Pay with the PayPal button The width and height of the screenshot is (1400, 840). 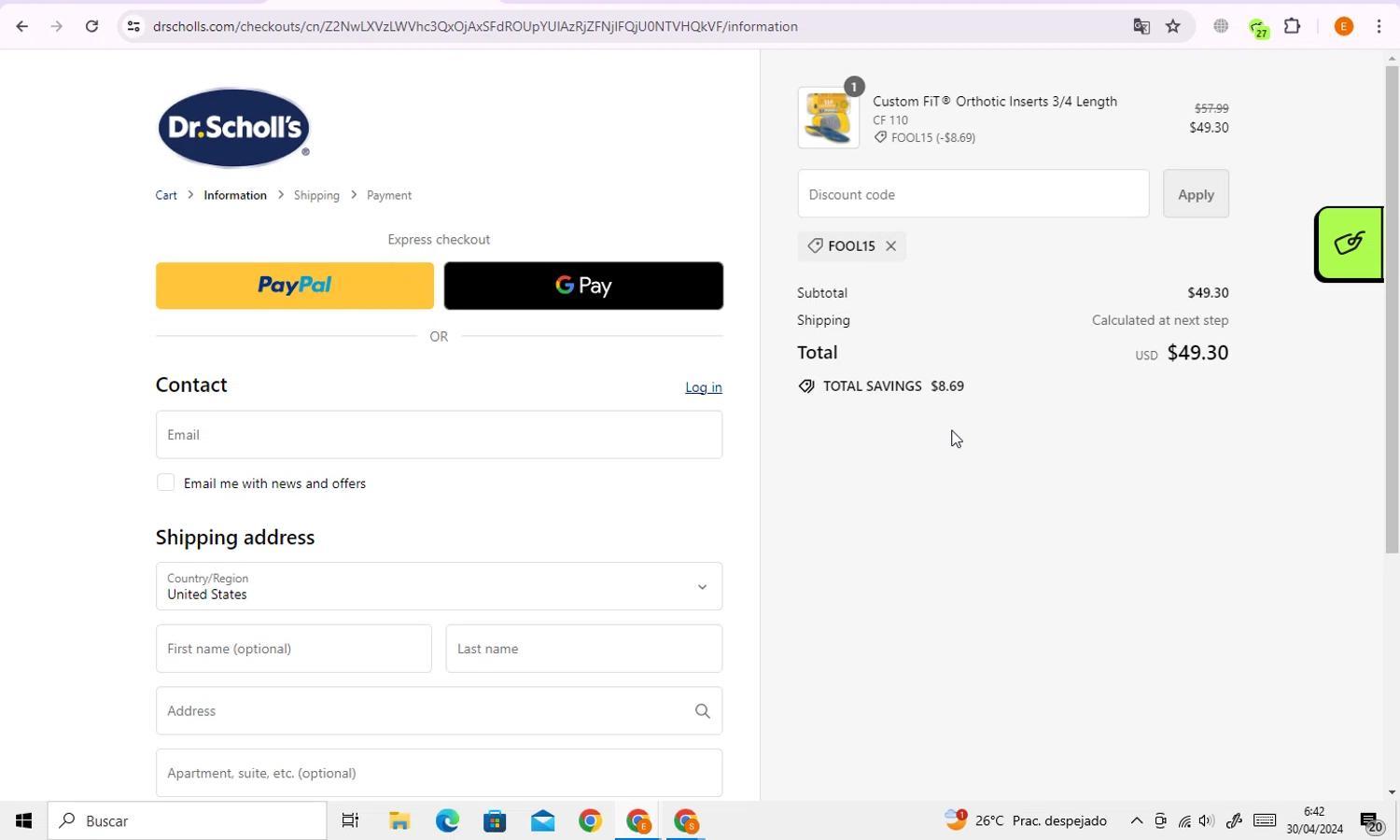coord(294,286)
